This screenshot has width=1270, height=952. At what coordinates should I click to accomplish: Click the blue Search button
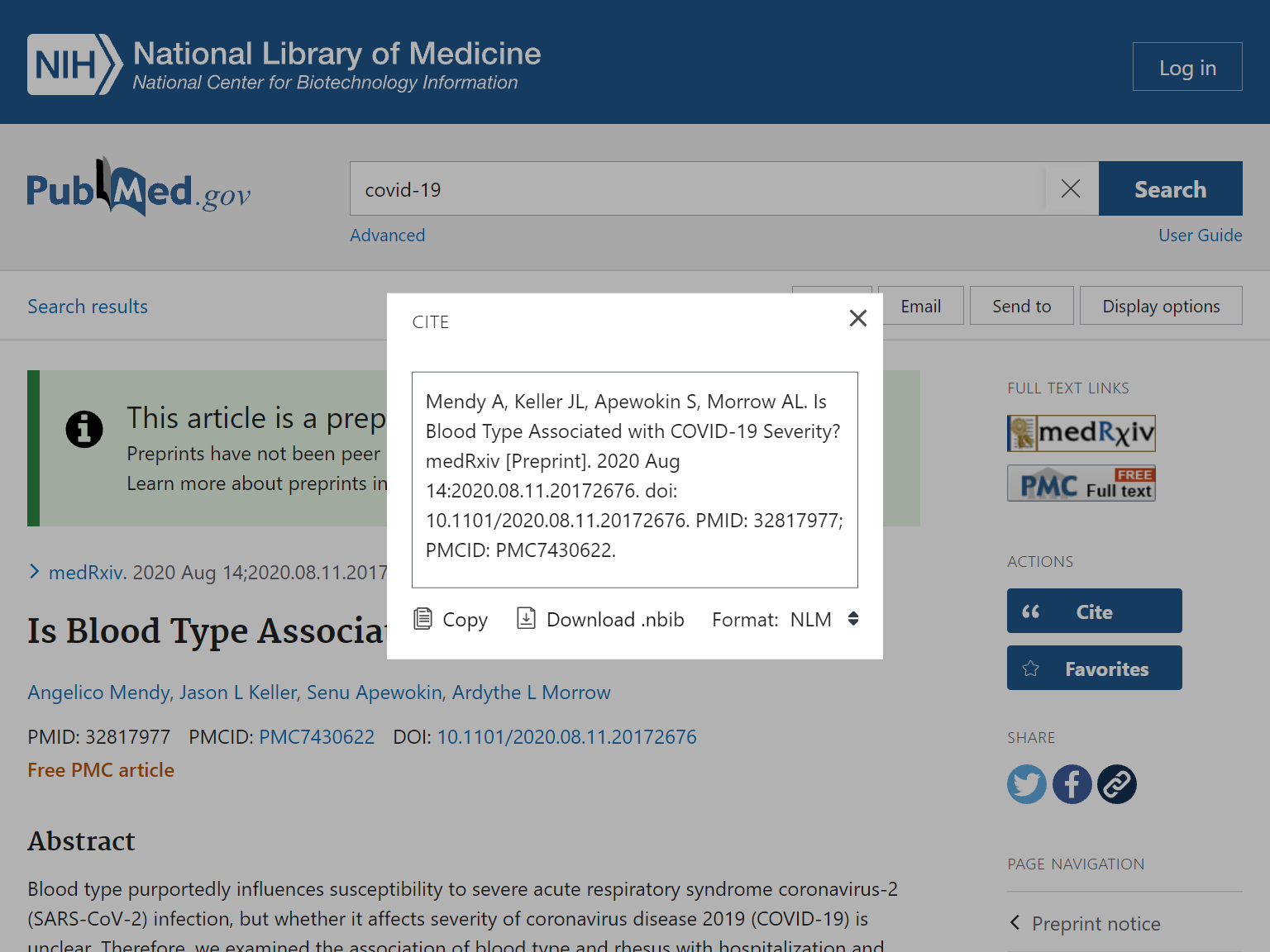tap(1170, 189)
